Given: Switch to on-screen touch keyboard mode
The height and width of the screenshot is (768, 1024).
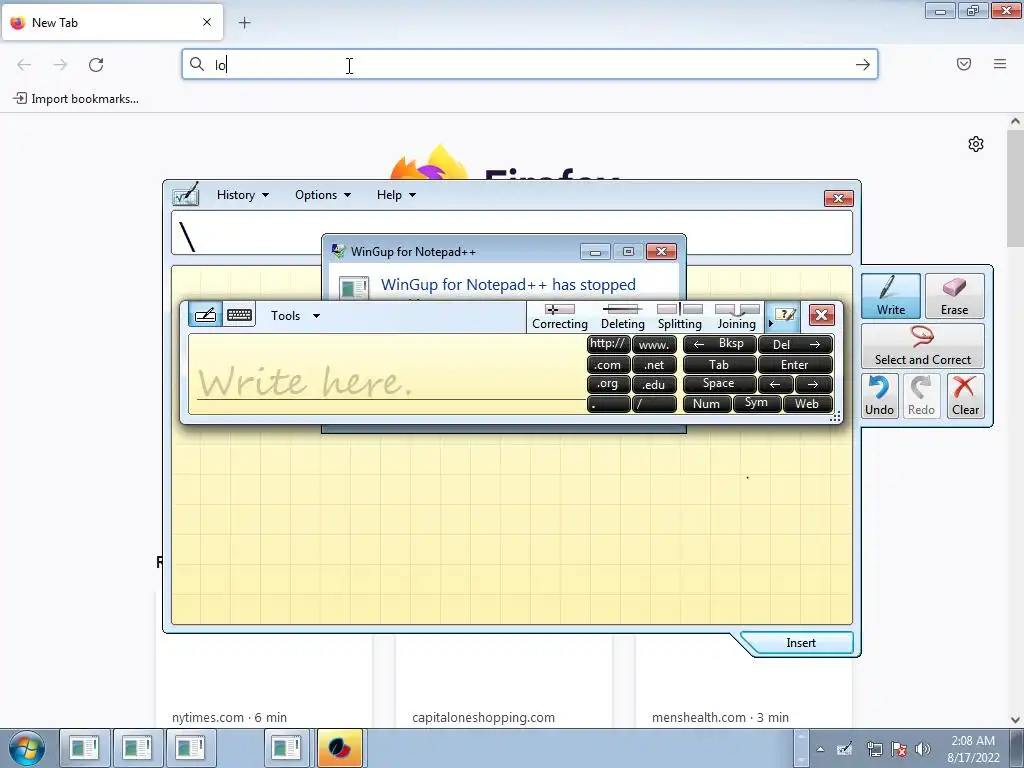Looking at the screenshot, I should pos(239,315).
